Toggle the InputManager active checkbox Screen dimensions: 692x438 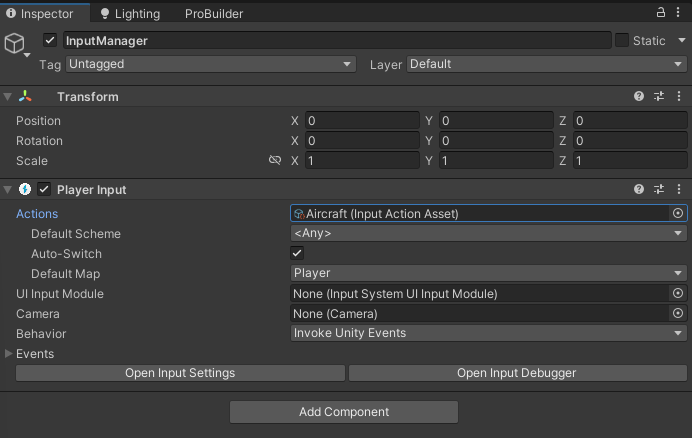(x=50, y=40)
